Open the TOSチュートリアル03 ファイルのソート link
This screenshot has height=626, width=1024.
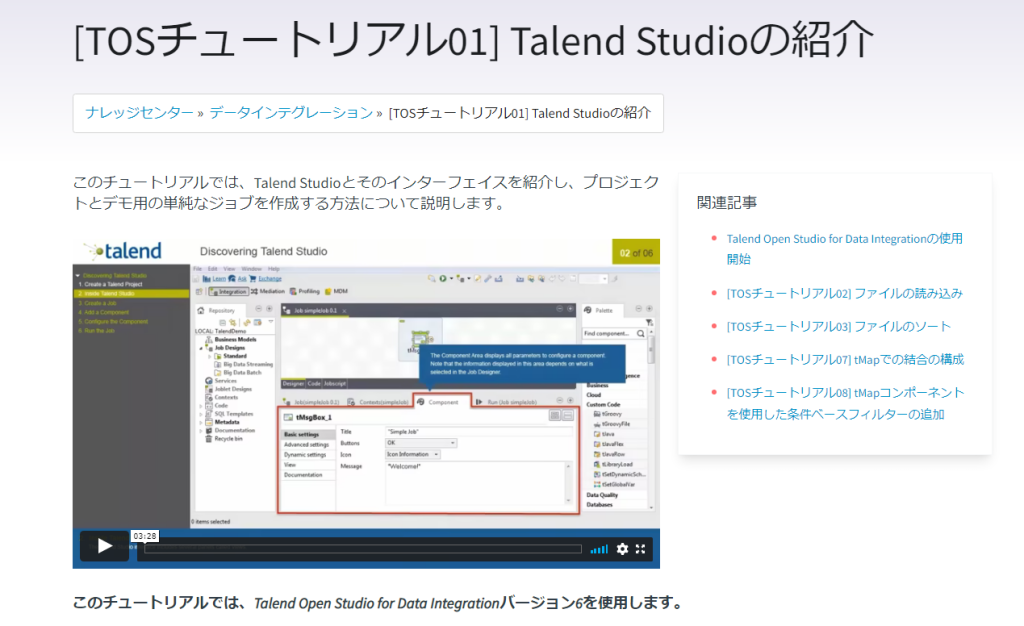coord(839,326)
